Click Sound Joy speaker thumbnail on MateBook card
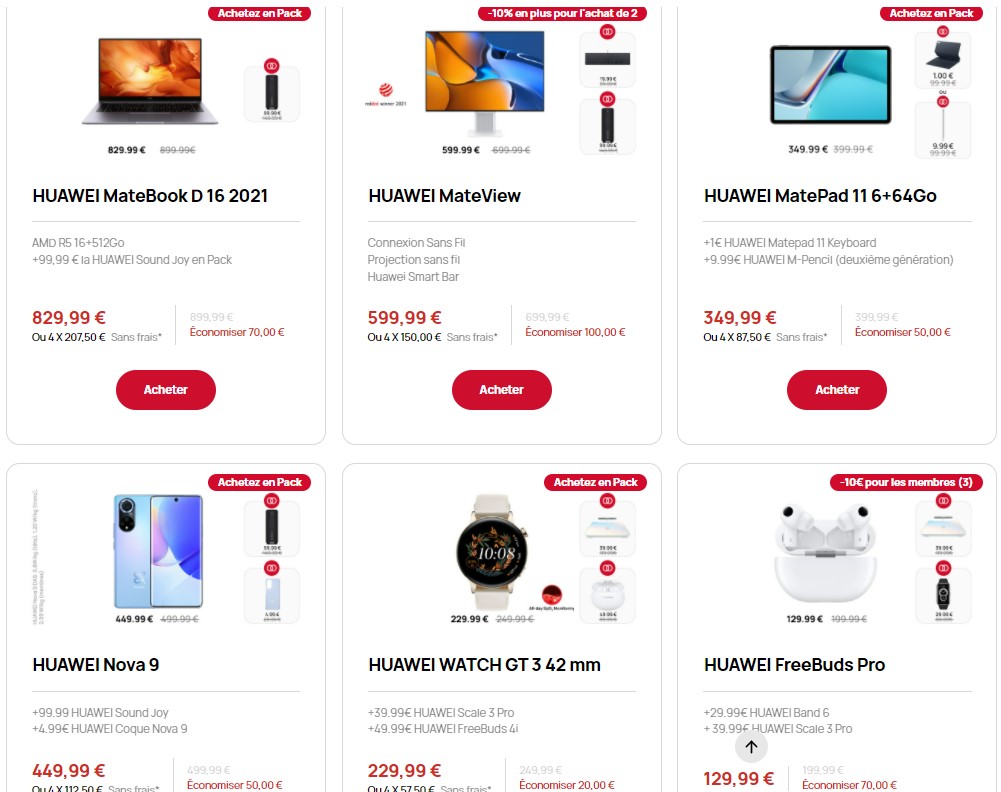This screenshot has height=792, width=1001. pos(272,94)
